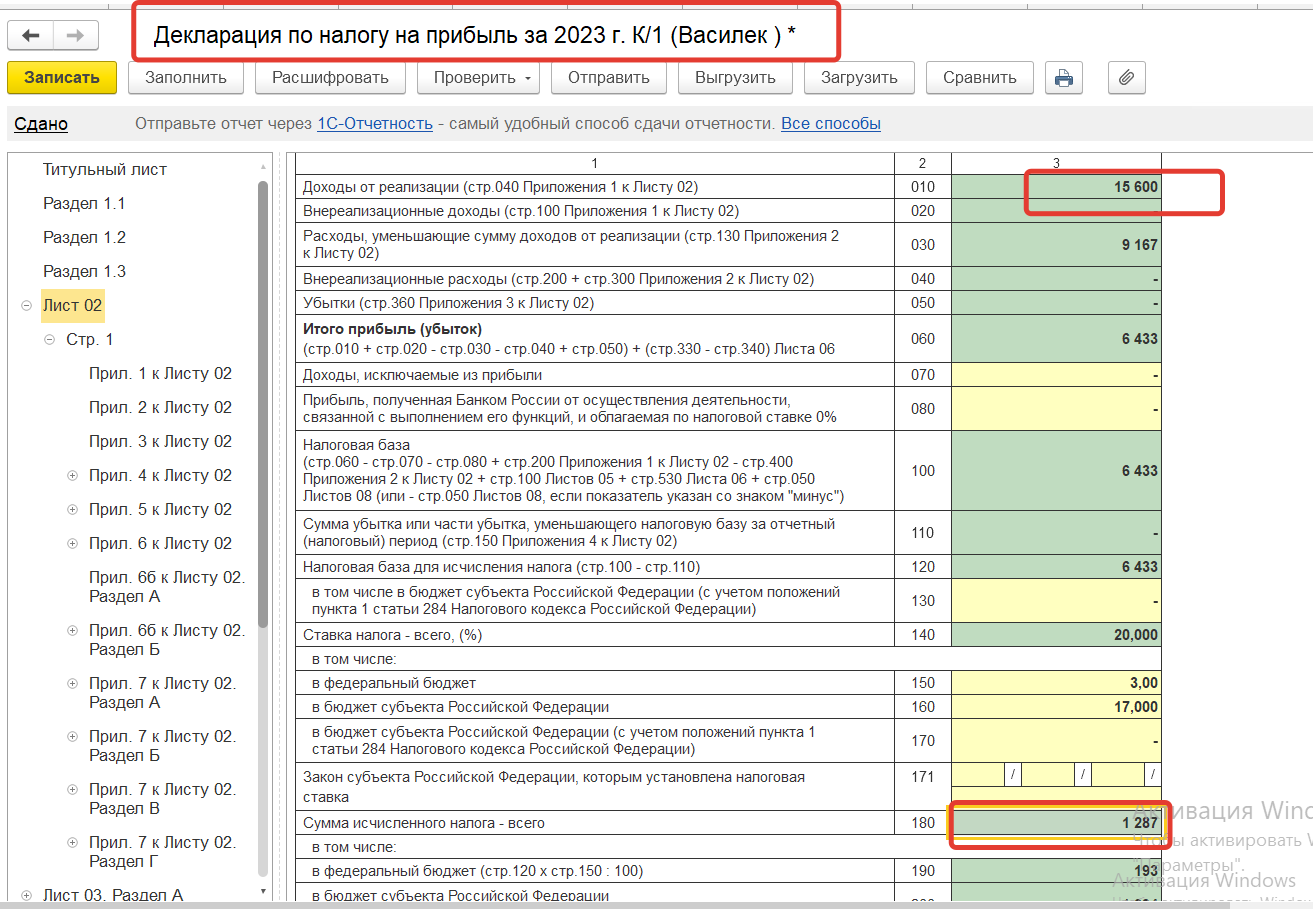Click the Загрузить button
Viewport: 1313px width, 909px height.
[x=859, y=77]
